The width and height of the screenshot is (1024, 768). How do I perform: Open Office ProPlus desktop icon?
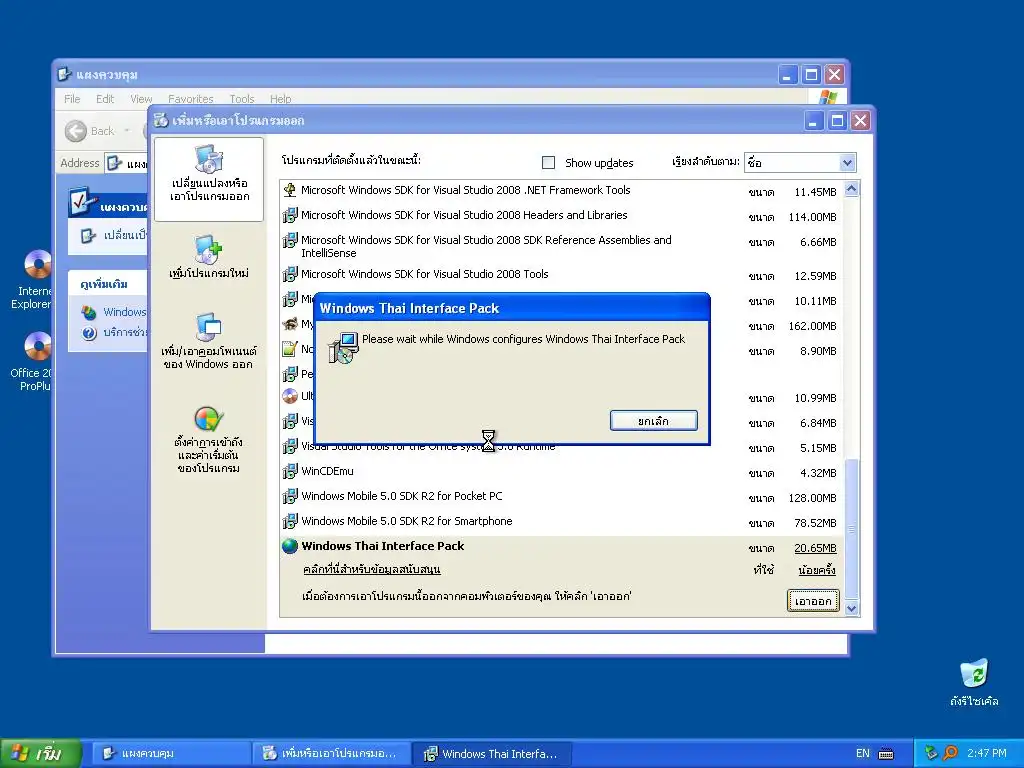(37, 346)
